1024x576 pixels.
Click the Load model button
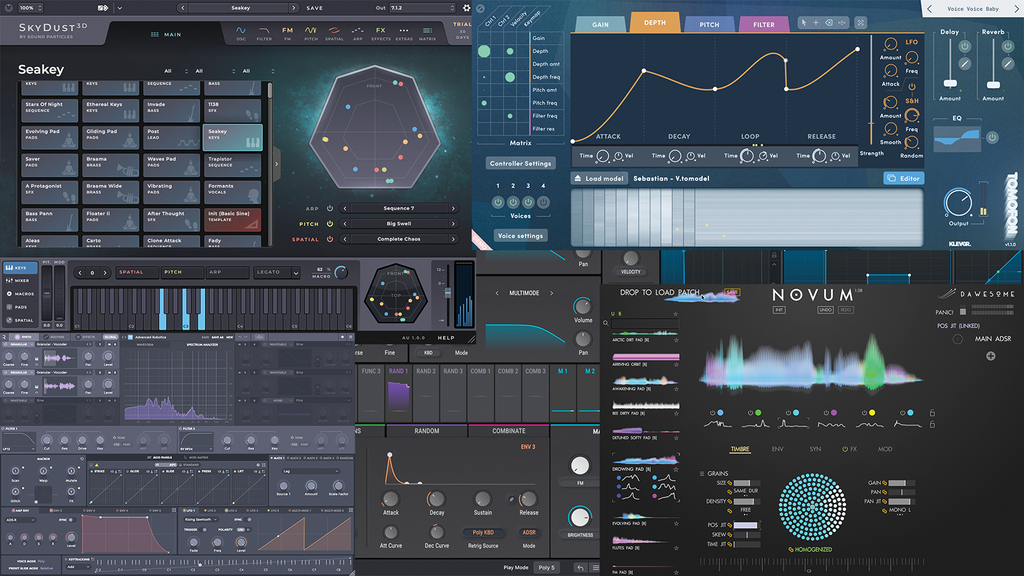[597, 178]
